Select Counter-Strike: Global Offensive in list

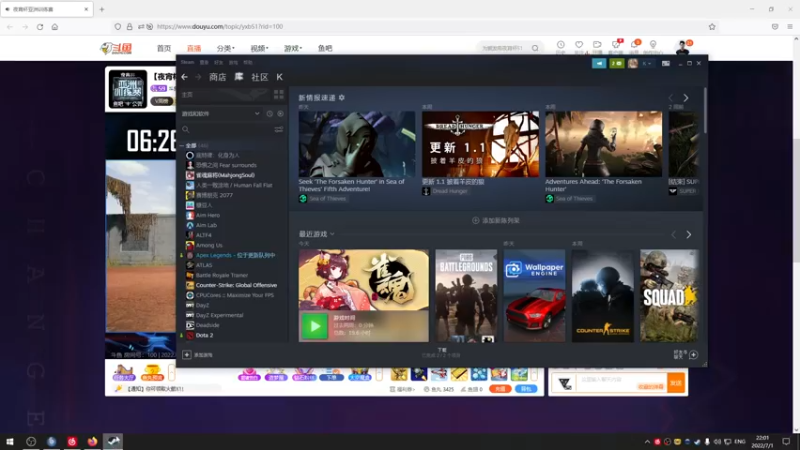coord(231,285)
